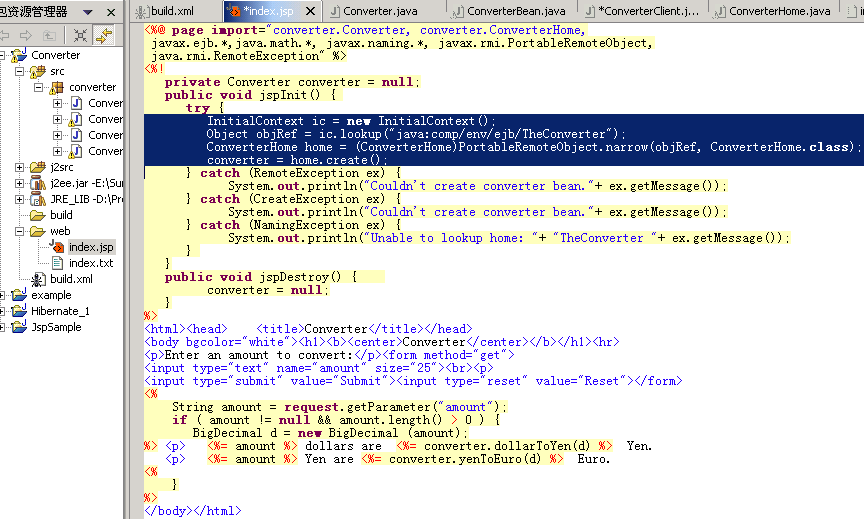Screen dimensions: 864x519
Task: Select the Converter project icon
Action: [x=18, y=55]
